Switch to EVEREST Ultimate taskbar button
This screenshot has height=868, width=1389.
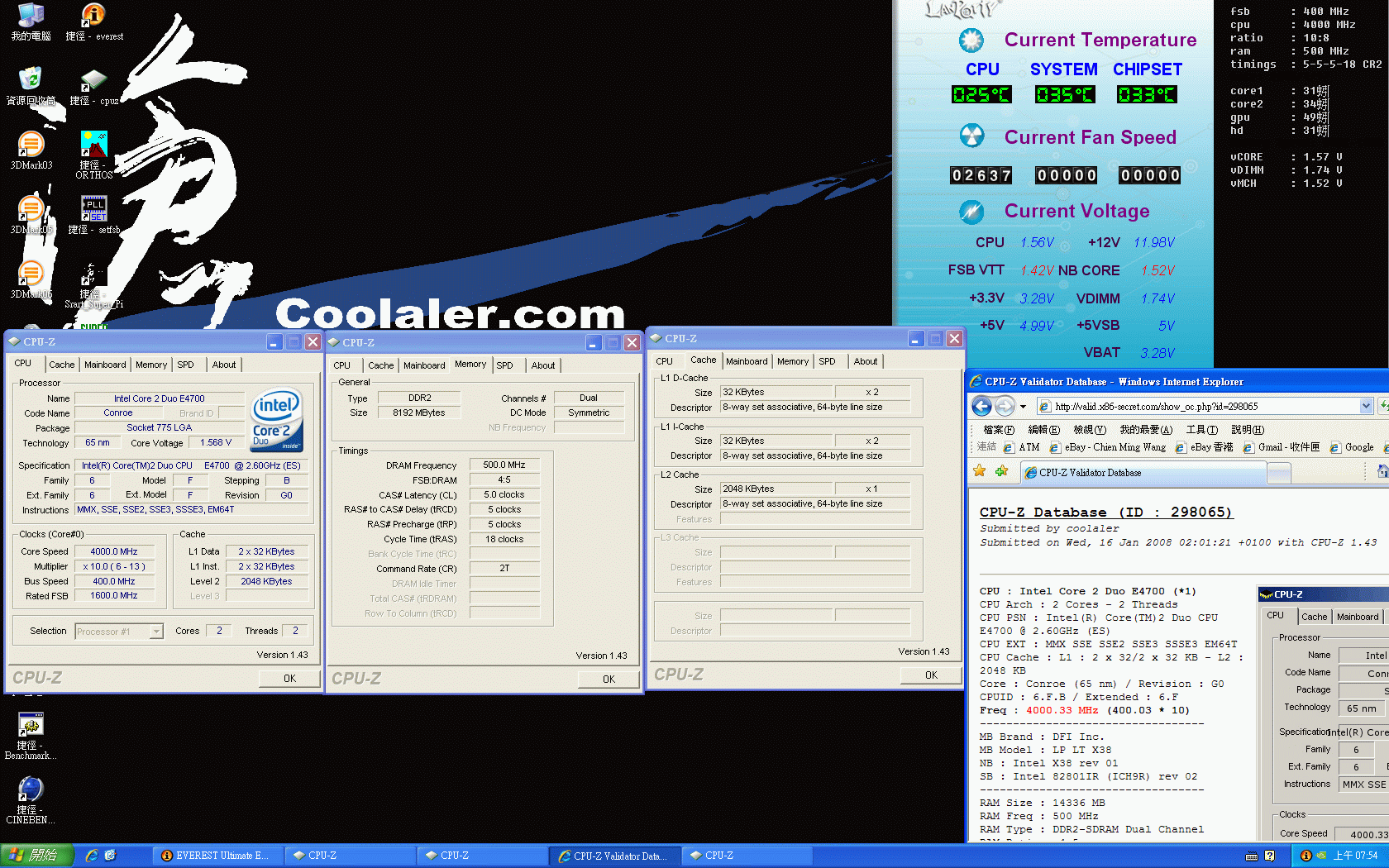[217, 856]
